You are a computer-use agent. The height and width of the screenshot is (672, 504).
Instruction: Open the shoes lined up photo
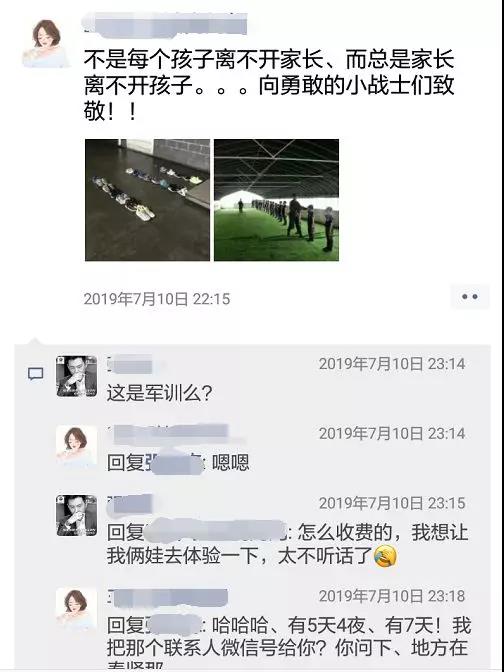click(x=147, y=200)
